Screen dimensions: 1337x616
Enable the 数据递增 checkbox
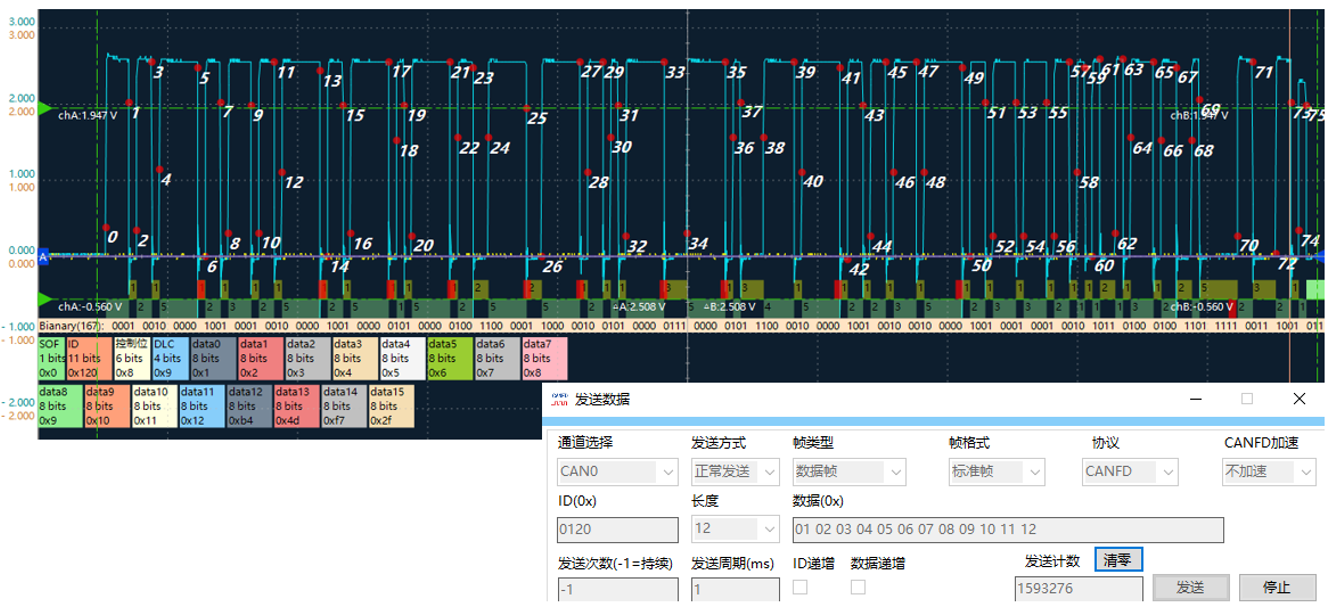coord(858,588)
